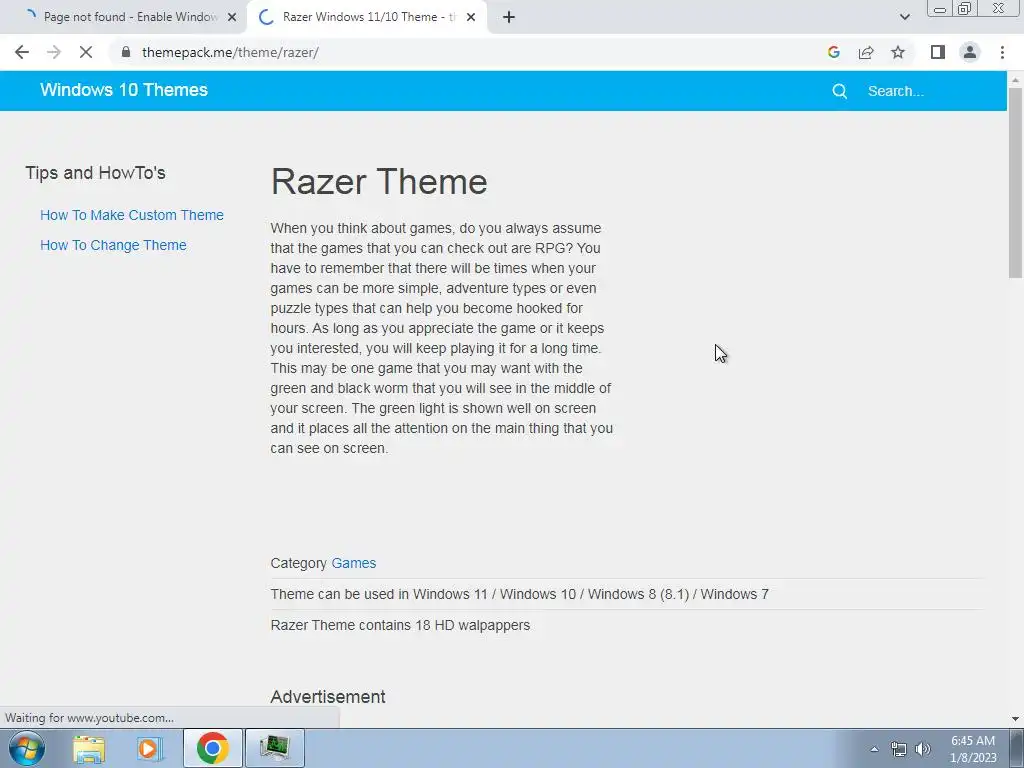1024x768 pixels.
Task: Click the scrollbar down arrow
Action: 1015,719
